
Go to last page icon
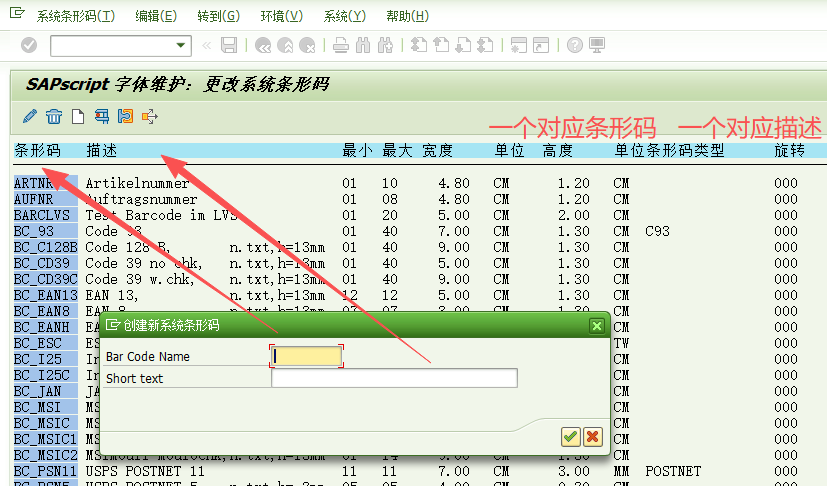click(x=485, y=45)
